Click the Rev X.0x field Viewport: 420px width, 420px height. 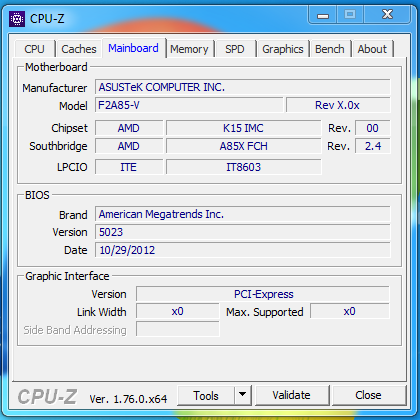[338, 105]
